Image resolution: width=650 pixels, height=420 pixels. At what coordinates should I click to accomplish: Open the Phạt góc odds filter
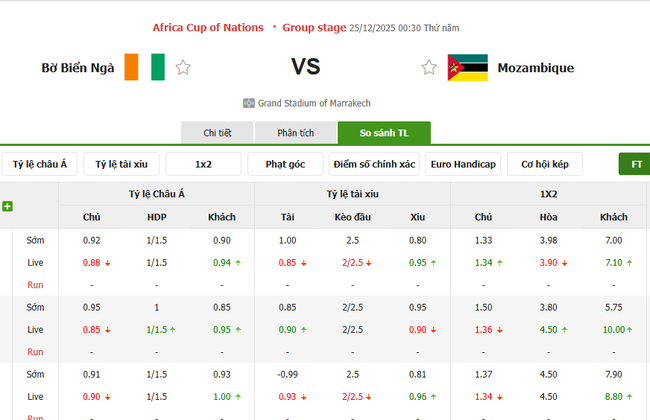click(x=285, y=164)
